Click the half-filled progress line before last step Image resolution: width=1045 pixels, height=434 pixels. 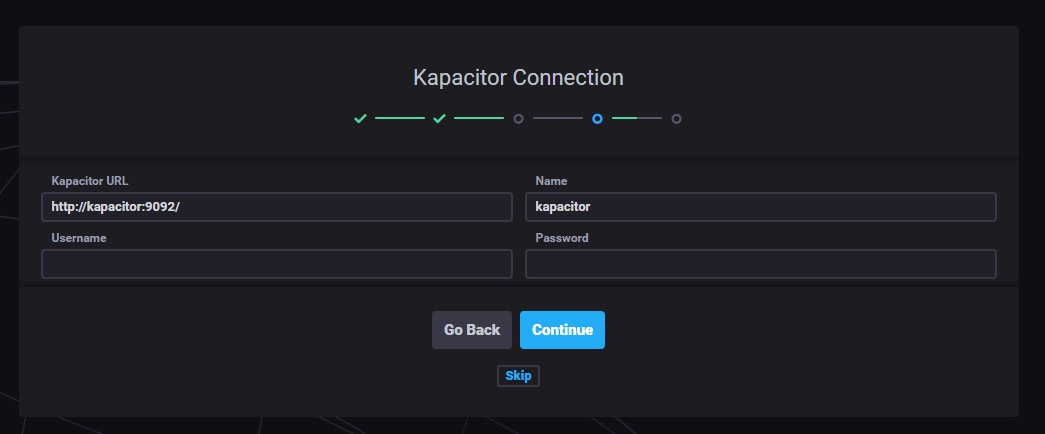click(x=637, y=118)
